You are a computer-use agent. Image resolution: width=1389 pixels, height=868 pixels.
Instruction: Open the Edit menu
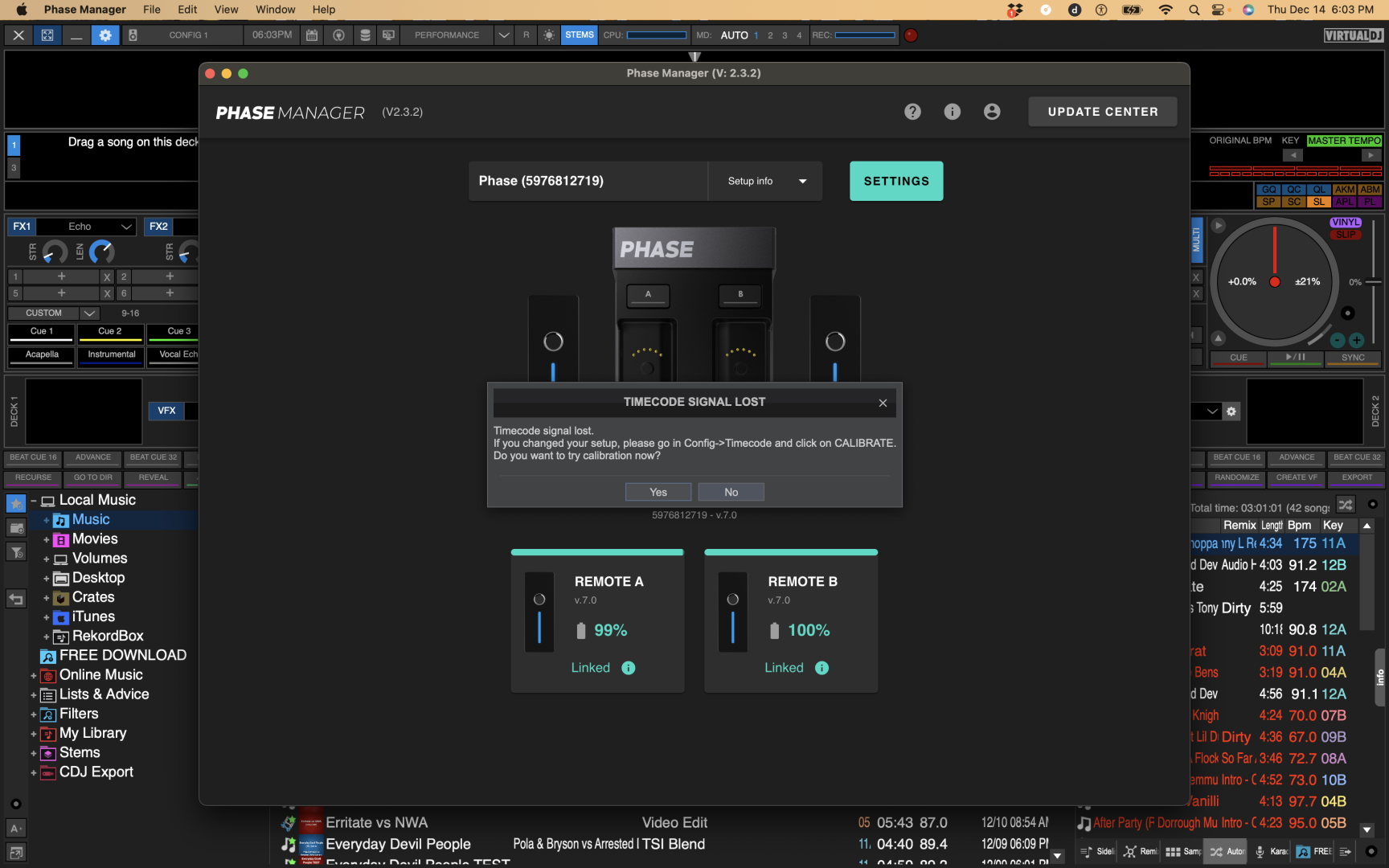187,10
